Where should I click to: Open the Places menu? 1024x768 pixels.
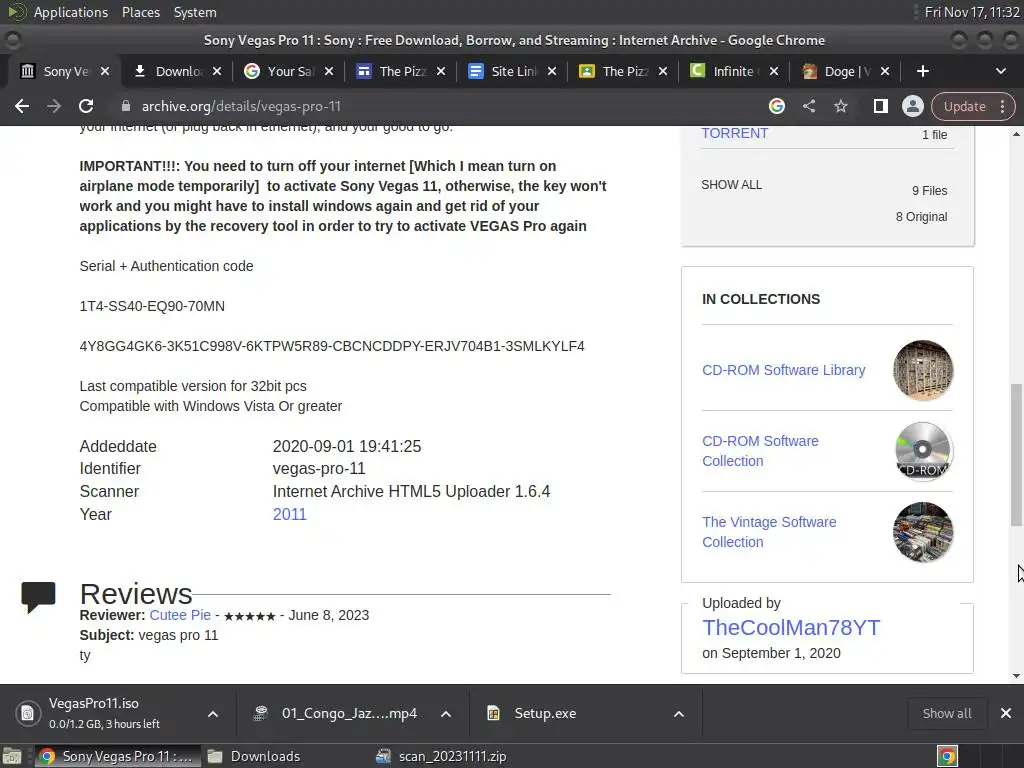pyautogui.click(x=141, y=12)
